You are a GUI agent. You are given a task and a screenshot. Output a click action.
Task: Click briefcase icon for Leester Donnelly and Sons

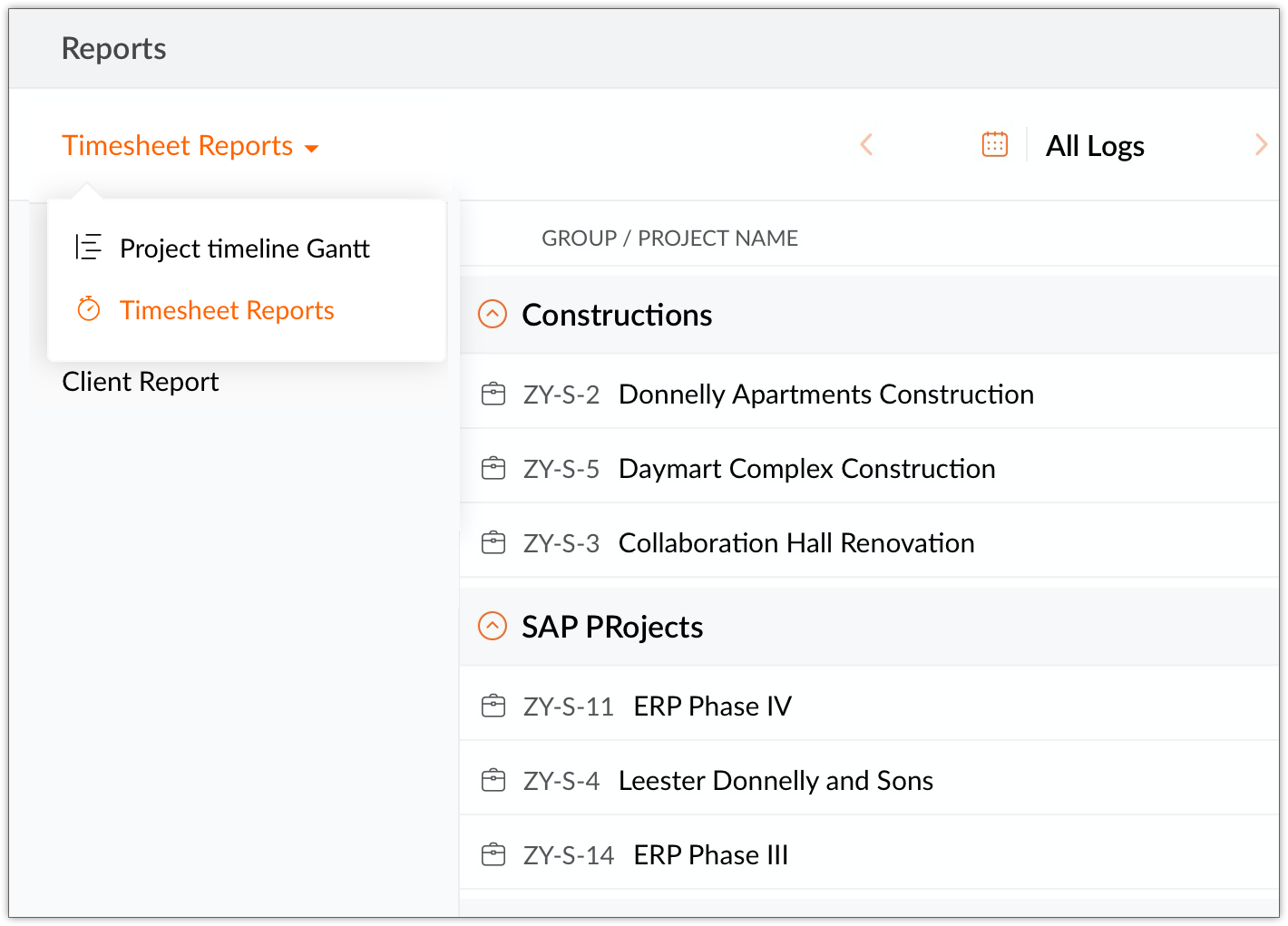(493, 781)
